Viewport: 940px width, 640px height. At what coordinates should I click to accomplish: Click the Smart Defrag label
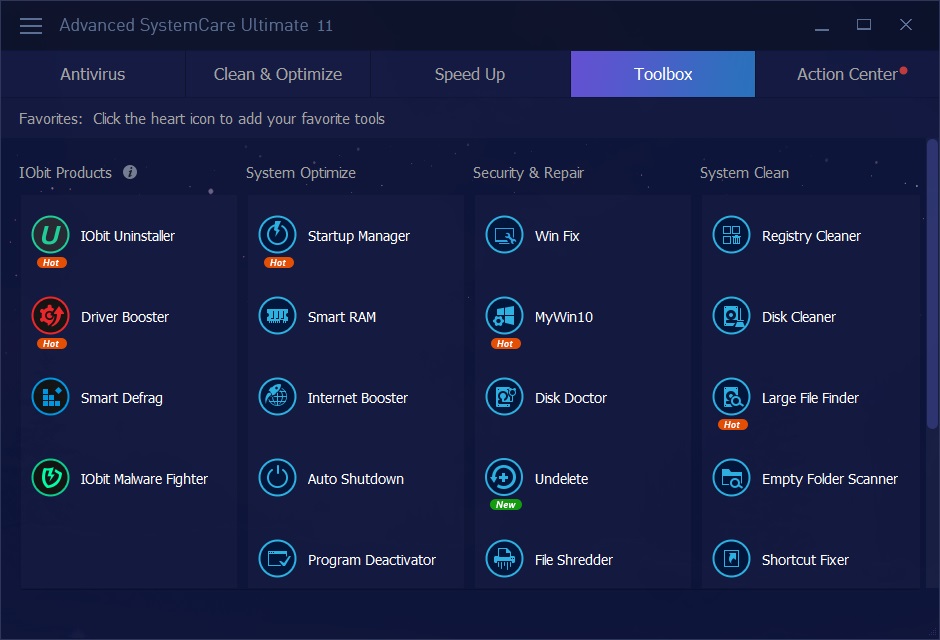122,399
